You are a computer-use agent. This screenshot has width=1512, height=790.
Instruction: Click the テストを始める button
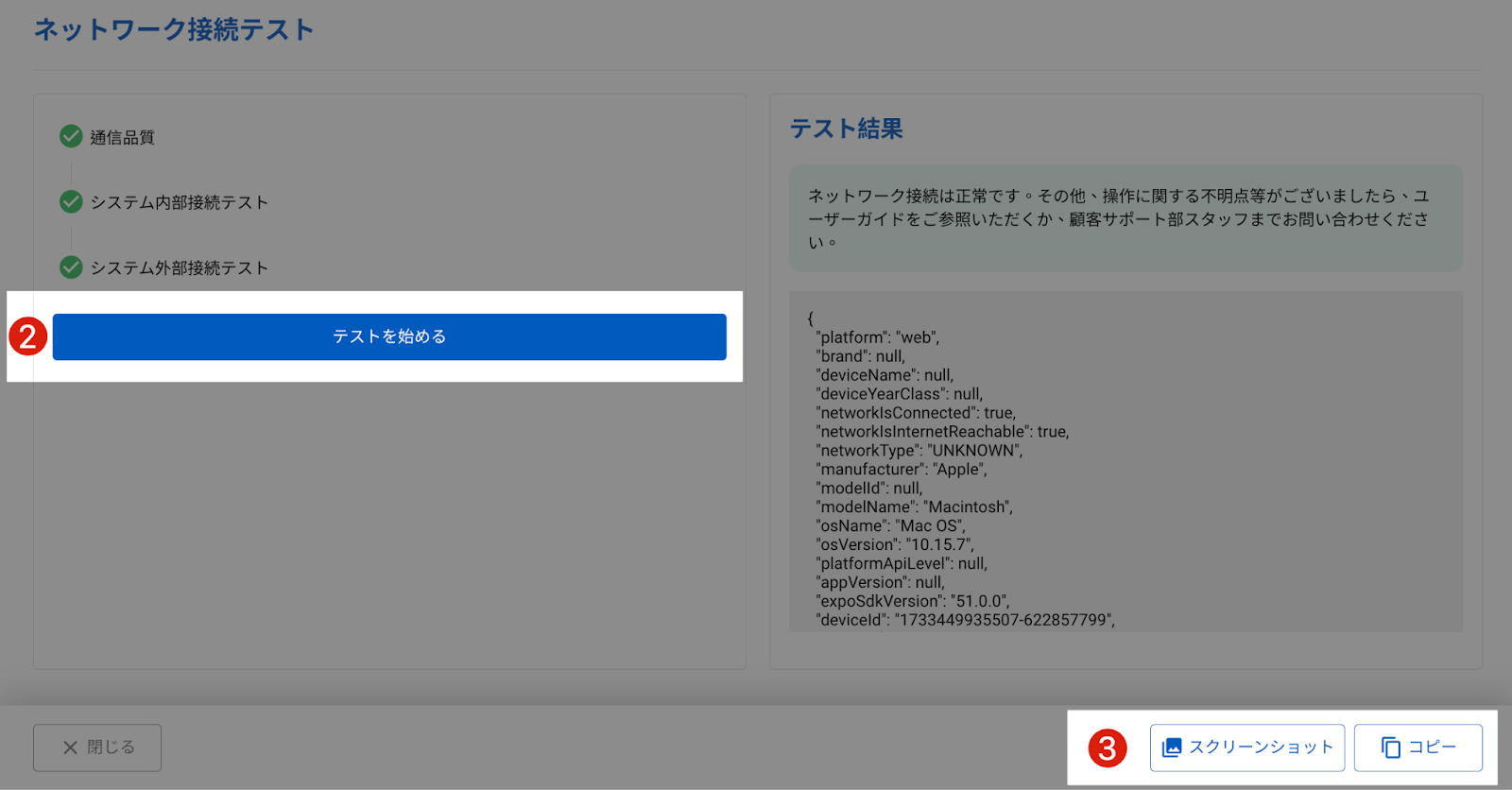point(389,336)
